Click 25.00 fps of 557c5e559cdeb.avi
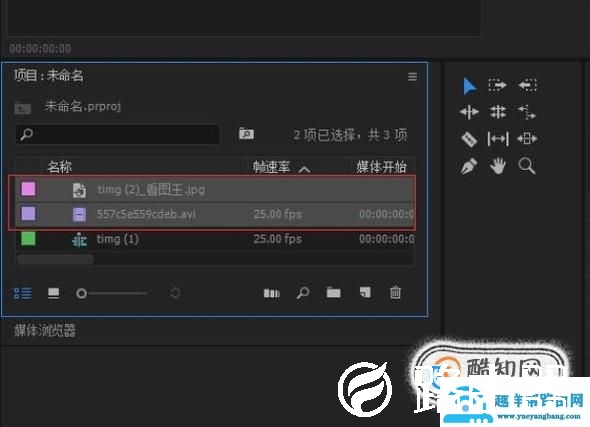The image size is (590, 427). [x=278, y=214]
